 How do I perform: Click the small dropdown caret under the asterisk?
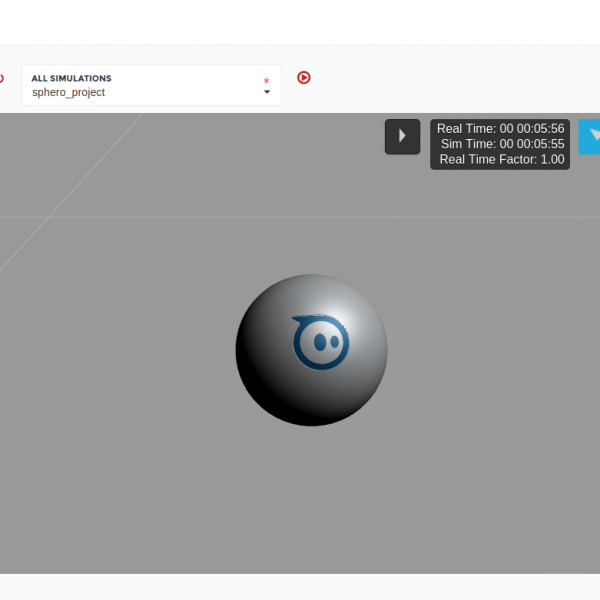(267, 92)
